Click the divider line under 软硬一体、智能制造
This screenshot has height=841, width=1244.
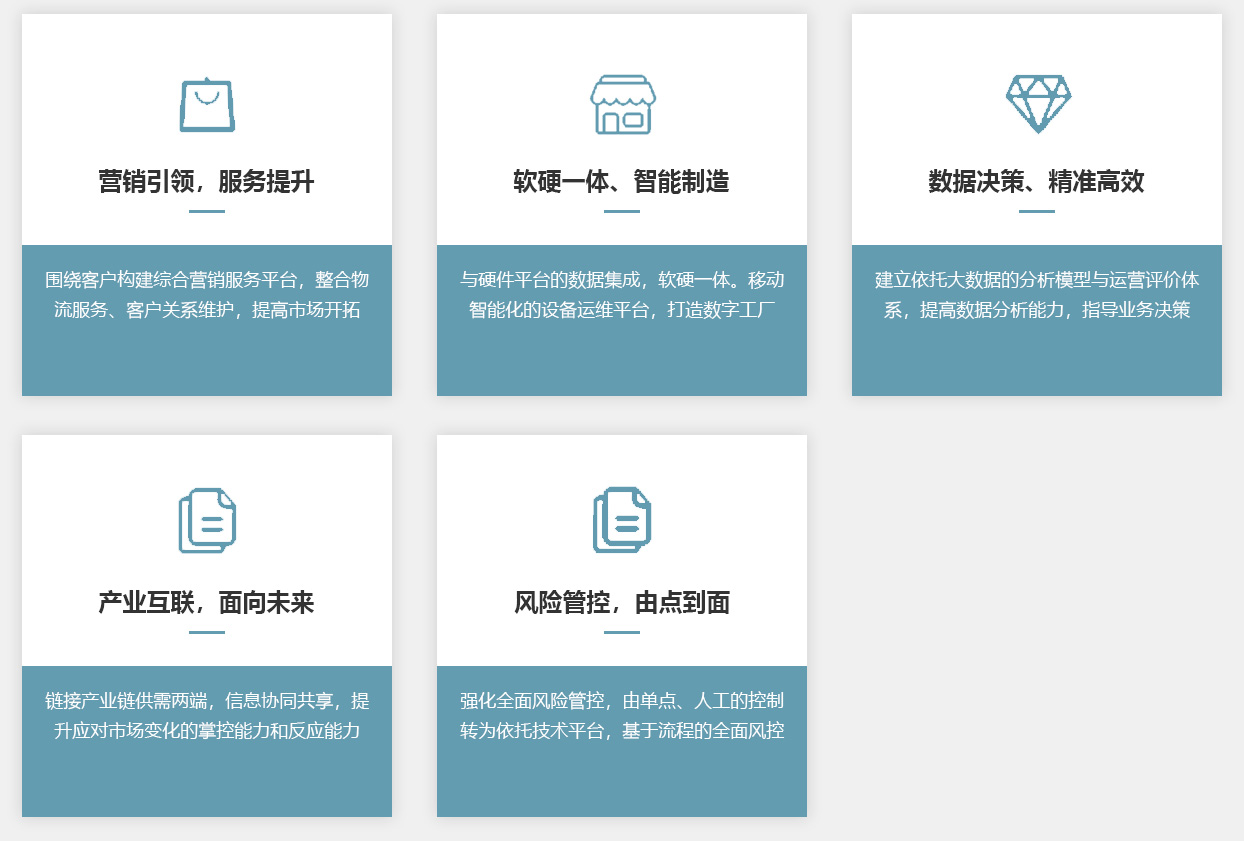(622, 212)
